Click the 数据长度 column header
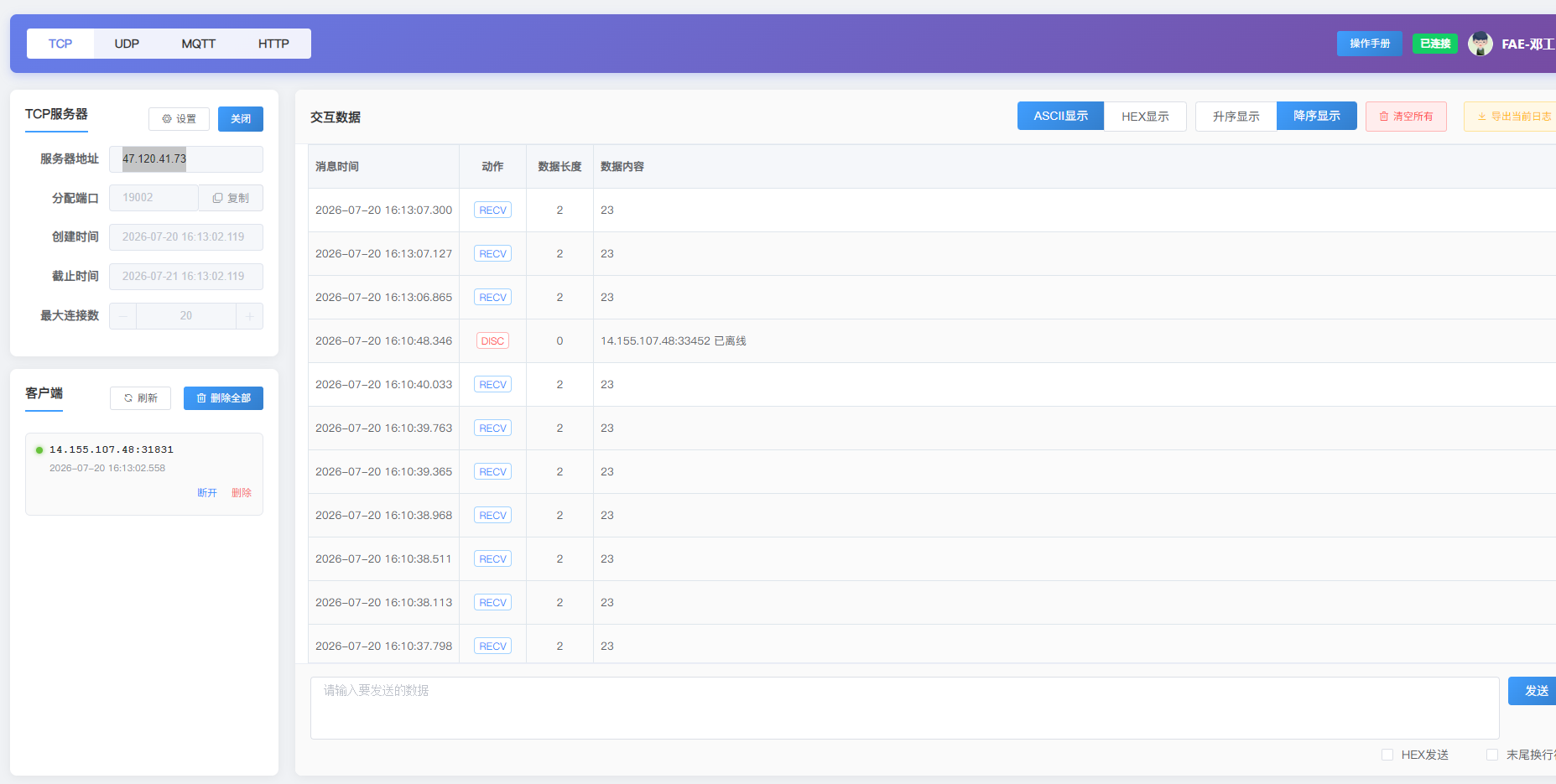The width and height of the screenshot is (1556, 784). click(559, 167)
